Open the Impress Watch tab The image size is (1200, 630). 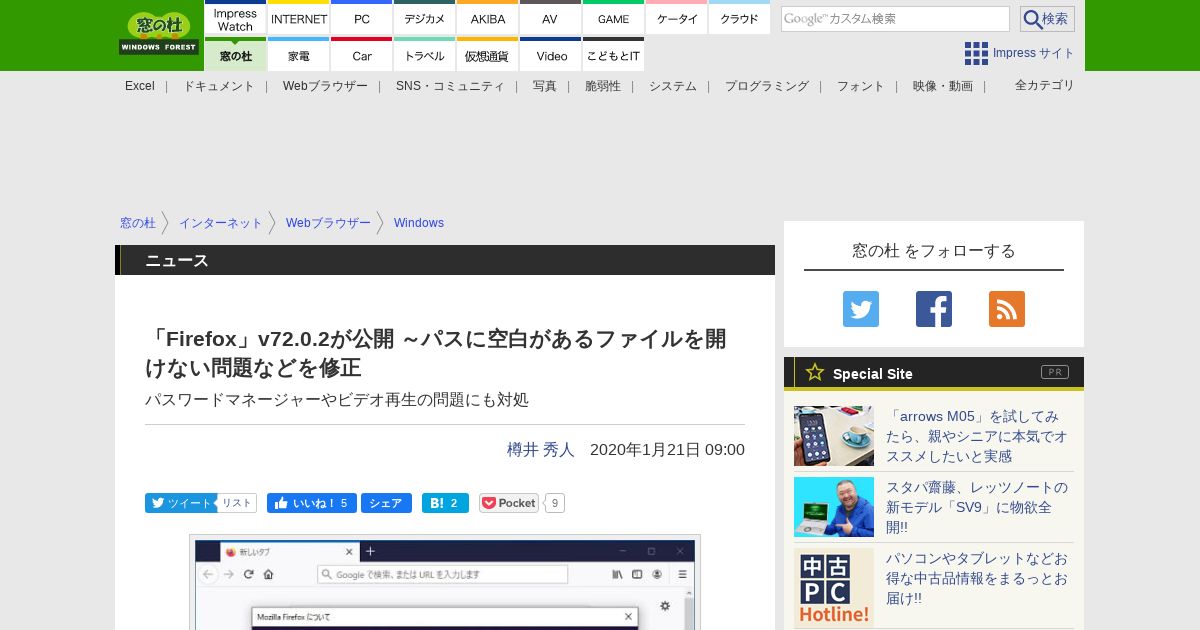[x=236, y=19]
